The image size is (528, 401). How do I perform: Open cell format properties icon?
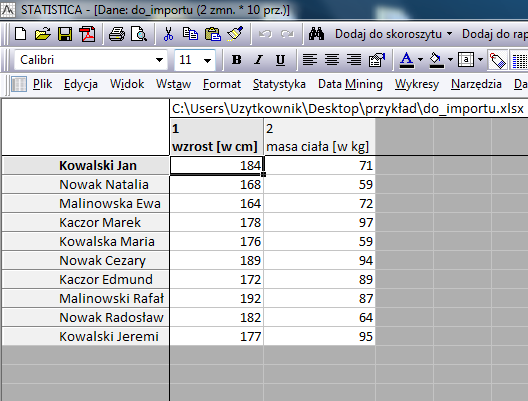377,60
